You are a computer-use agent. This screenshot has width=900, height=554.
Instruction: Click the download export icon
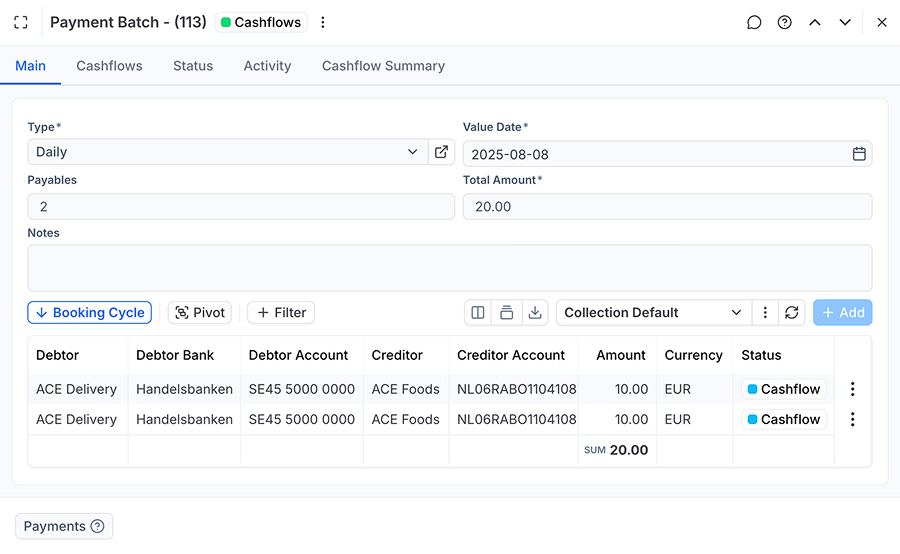pos(535,313)
